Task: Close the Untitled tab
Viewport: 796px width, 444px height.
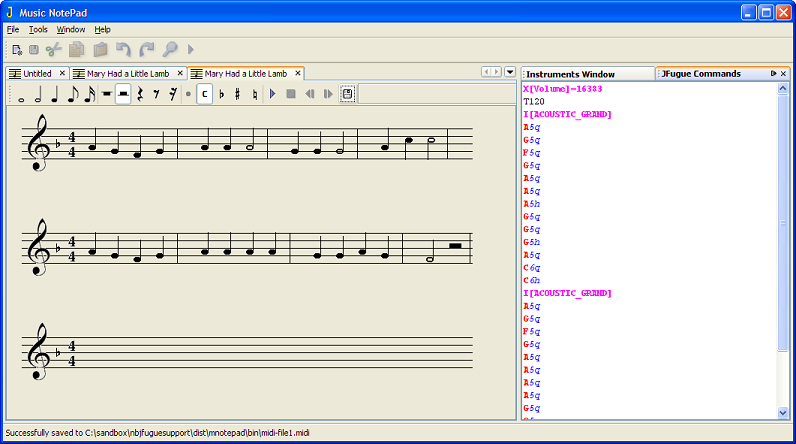Action: tap(62, 74)
